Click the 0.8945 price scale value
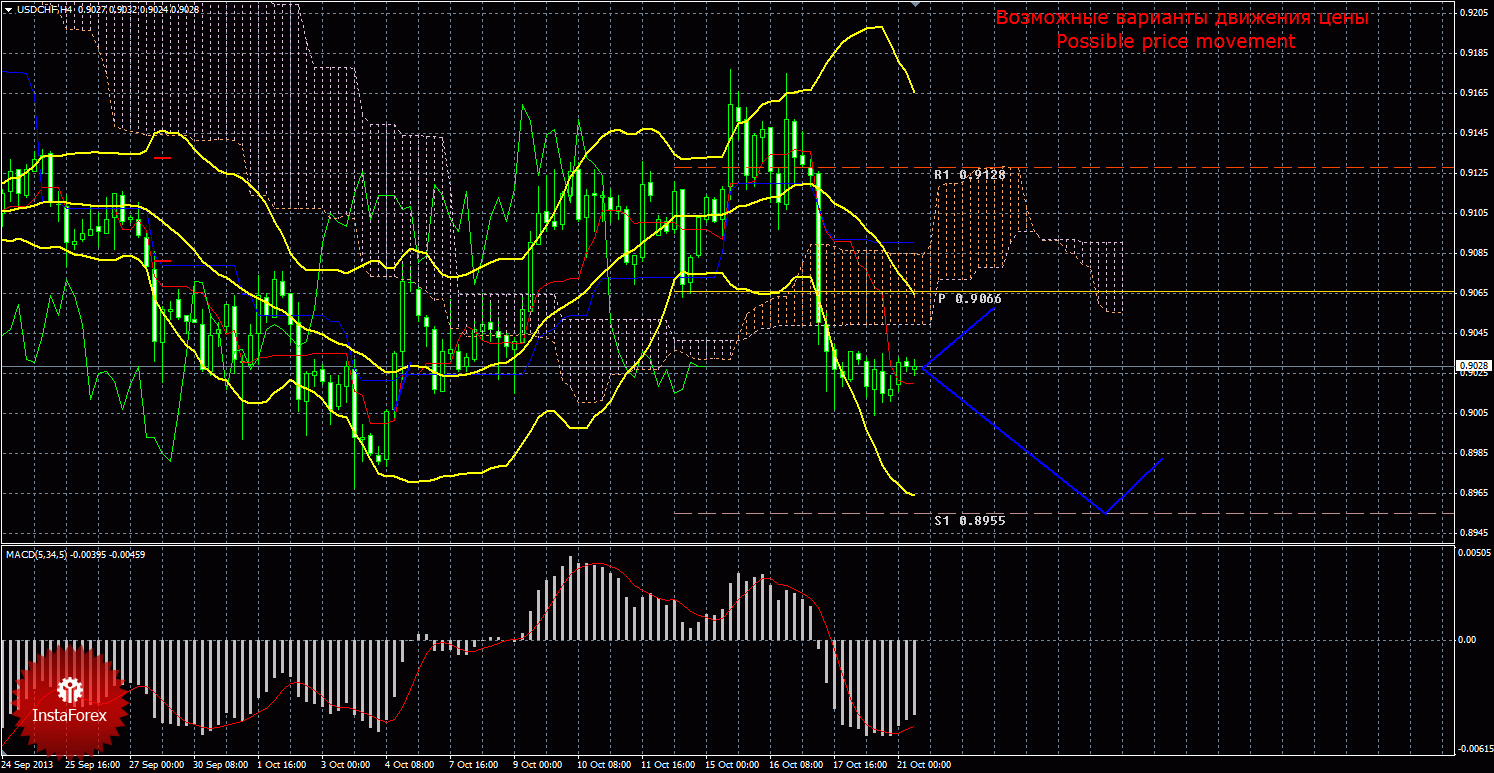Image resolution: width=1494 pixels, height=773 pixels. coord(1473,533)
